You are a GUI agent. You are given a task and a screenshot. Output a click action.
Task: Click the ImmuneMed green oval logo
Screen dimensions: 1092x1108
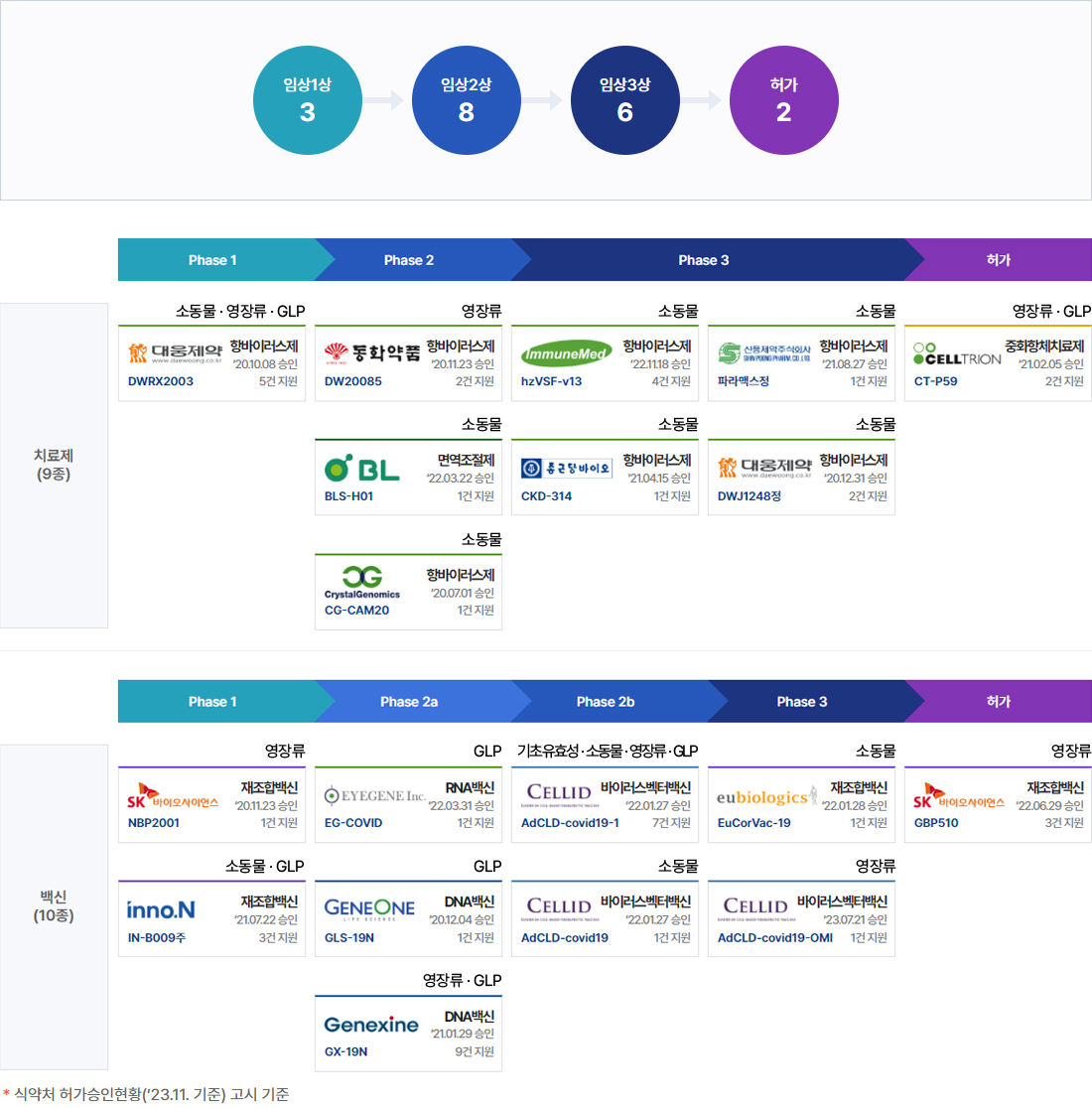point(566,353)
